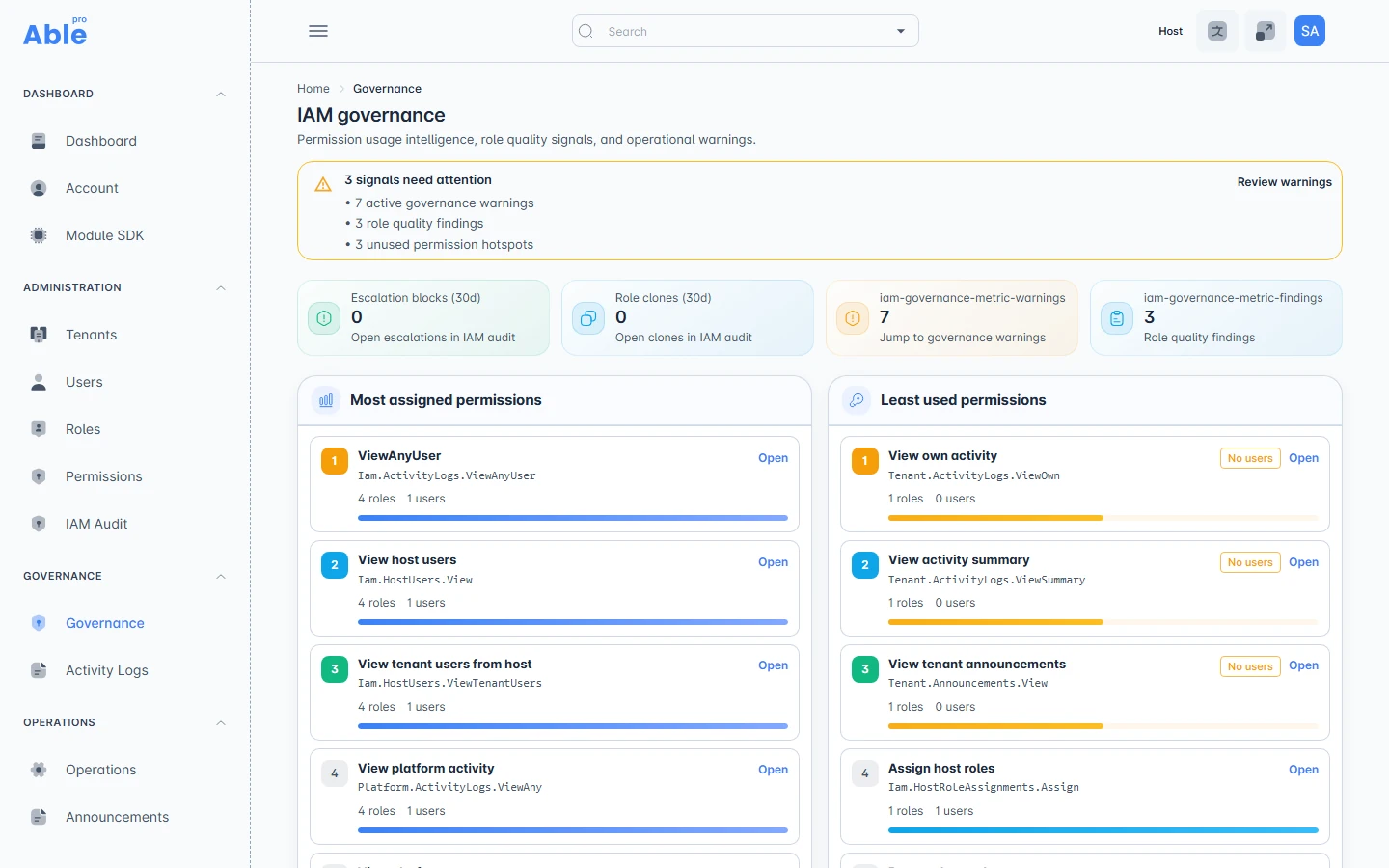This screenshot has width=1389, height=868.
Task: Click the Least used permissions key icon
Action: point(857,400)
